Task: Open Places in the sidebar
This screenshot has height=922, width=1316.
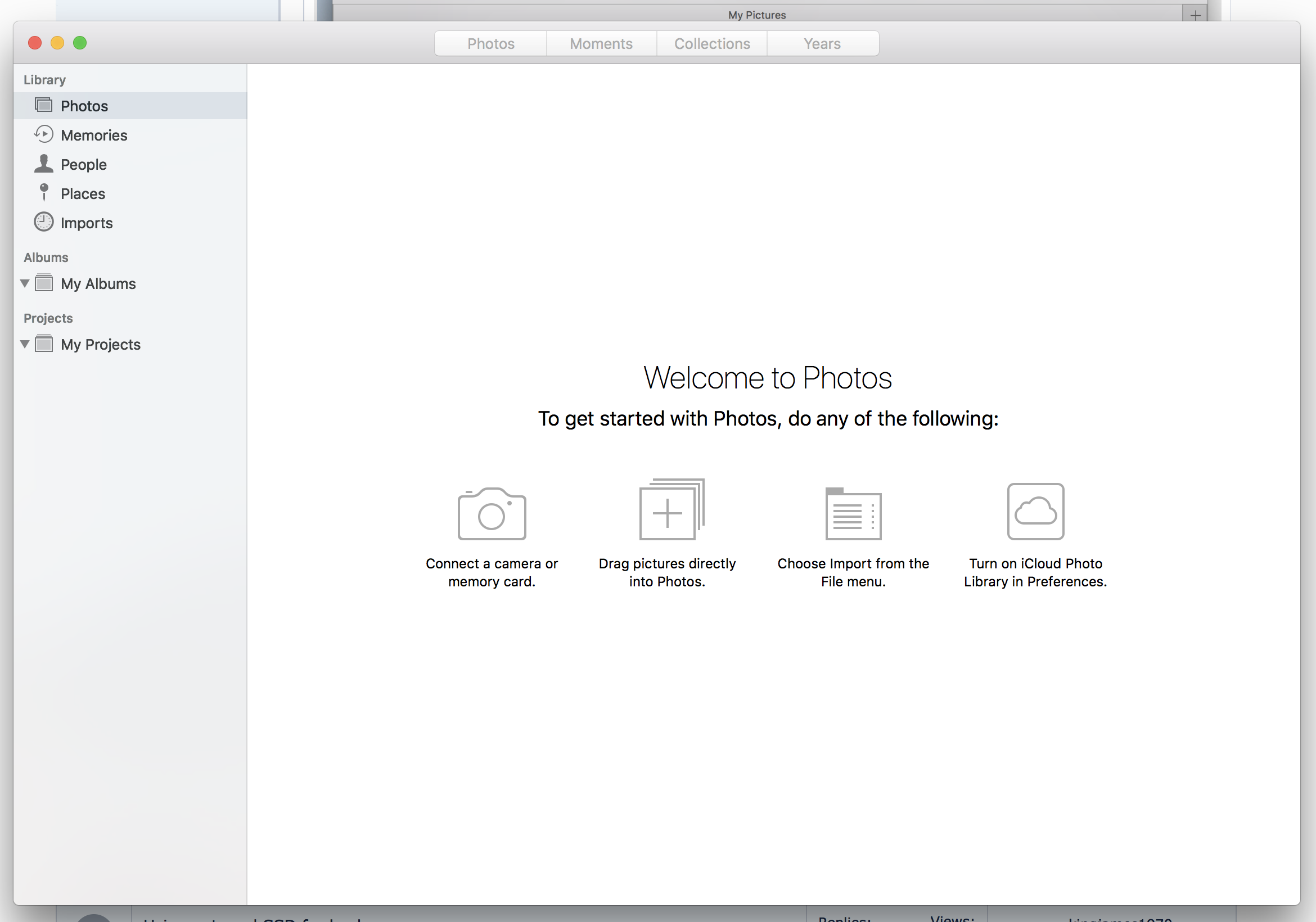Action: 130,194
